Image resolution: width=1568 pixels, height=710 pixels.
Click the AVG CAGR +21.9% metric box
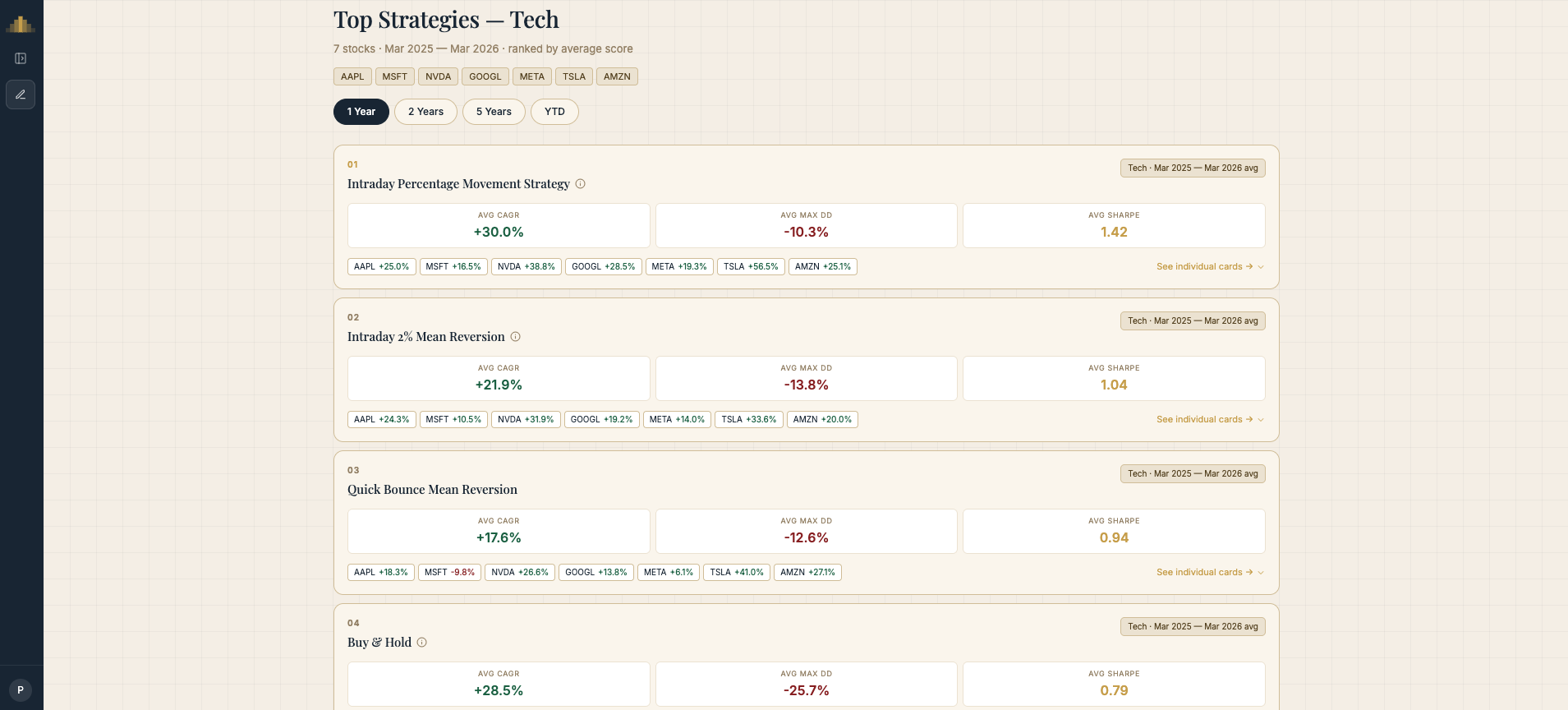point(499,378)
